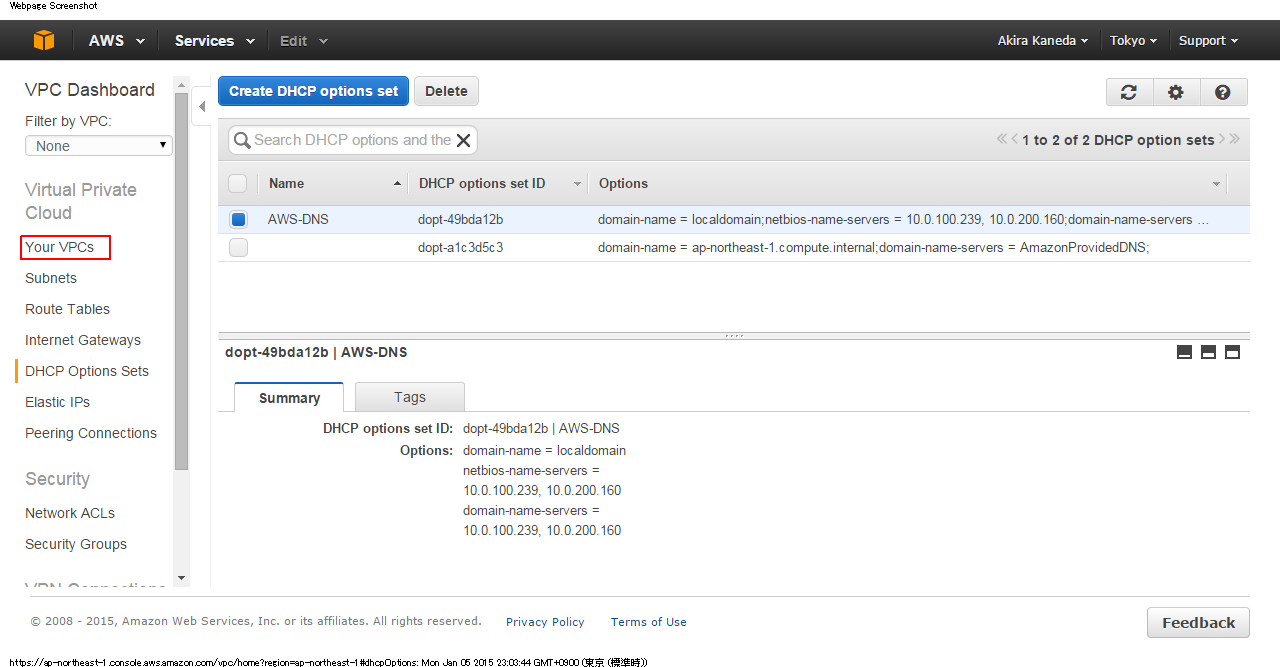This screenshot has height=667, width=1280.
Task: Click the Delete button
Action: click(446, 91)
